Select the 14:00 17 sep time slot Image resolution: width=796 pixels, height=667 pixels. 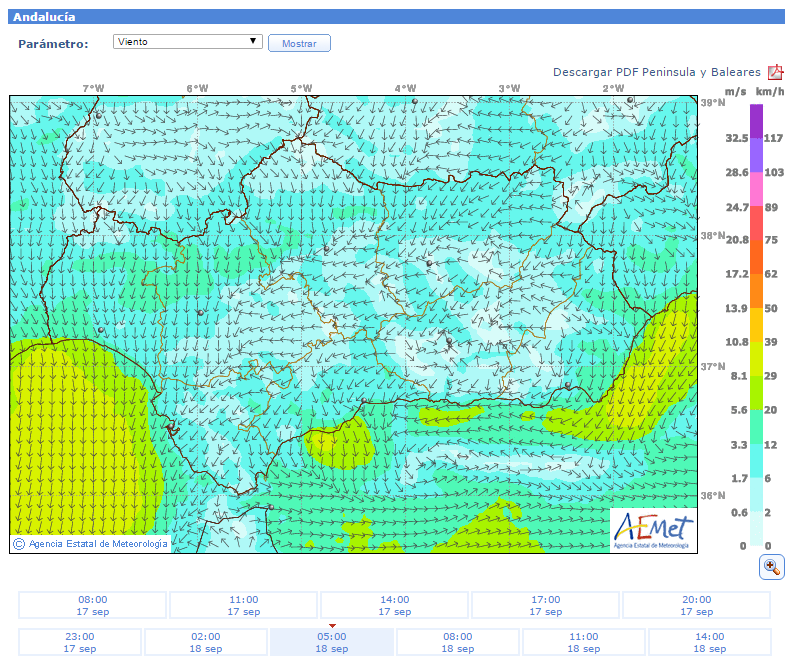pyautogui.click(x=394, y=605)
